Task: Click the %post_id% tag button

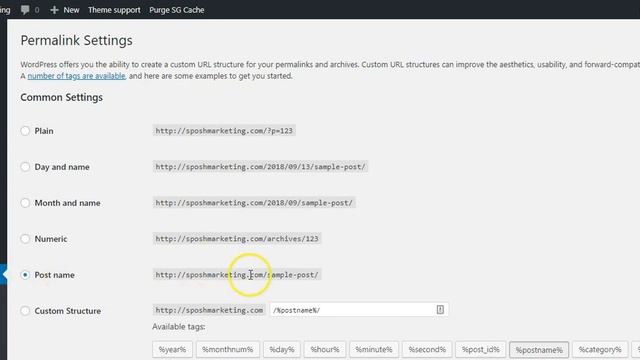Action: [x=480, y=349]
